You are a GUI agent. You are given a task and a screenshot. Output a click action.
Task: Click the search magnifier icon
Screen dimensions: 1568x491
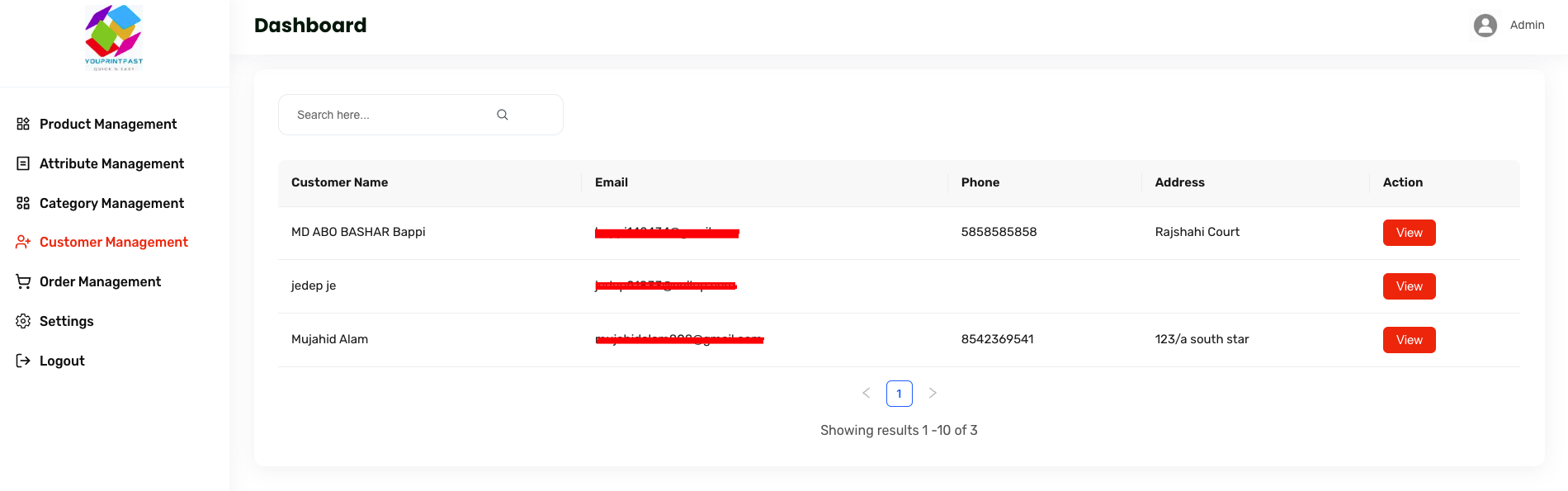[x=502, y=115]
